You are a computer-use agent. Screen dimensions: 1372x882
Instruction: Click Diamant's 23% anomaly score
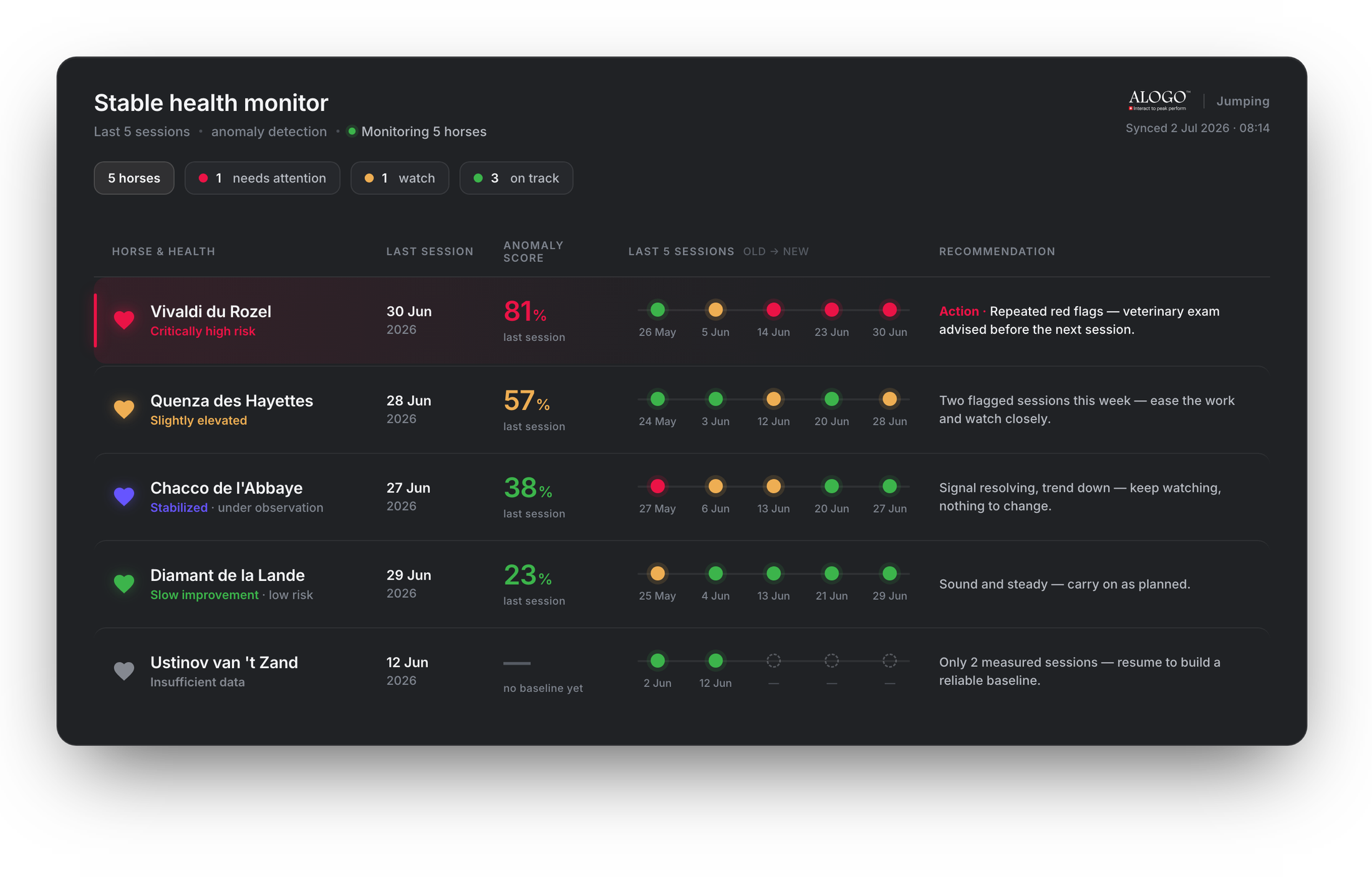[528, 575]
